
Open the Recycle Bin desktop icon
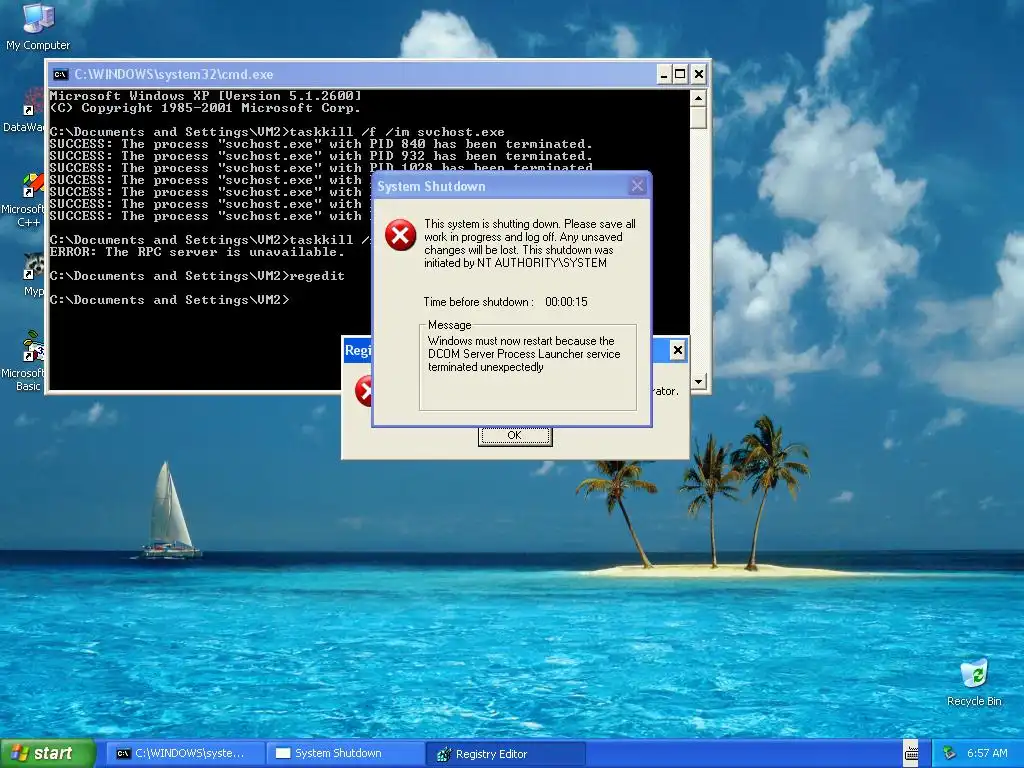click(974, 683)
